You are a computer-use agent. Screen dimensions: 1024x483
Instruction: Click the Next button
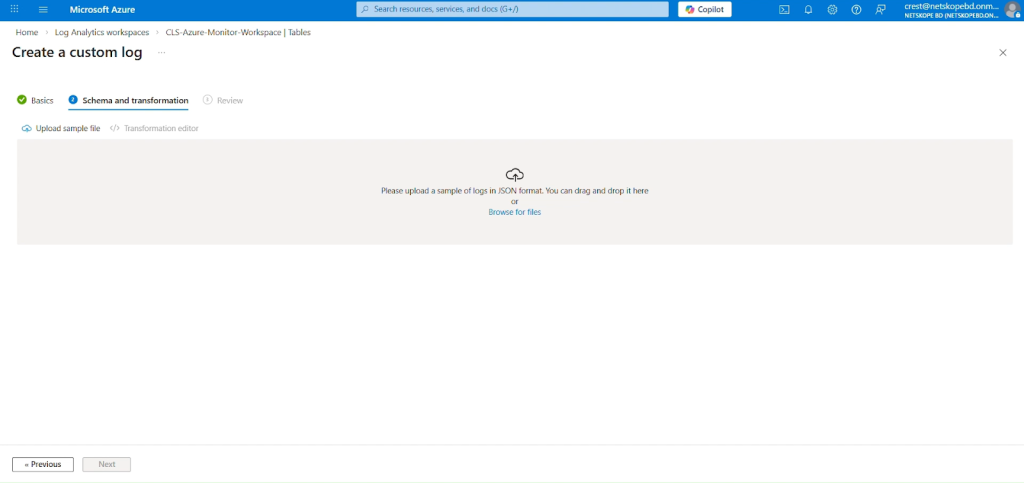tap(106, 464)
